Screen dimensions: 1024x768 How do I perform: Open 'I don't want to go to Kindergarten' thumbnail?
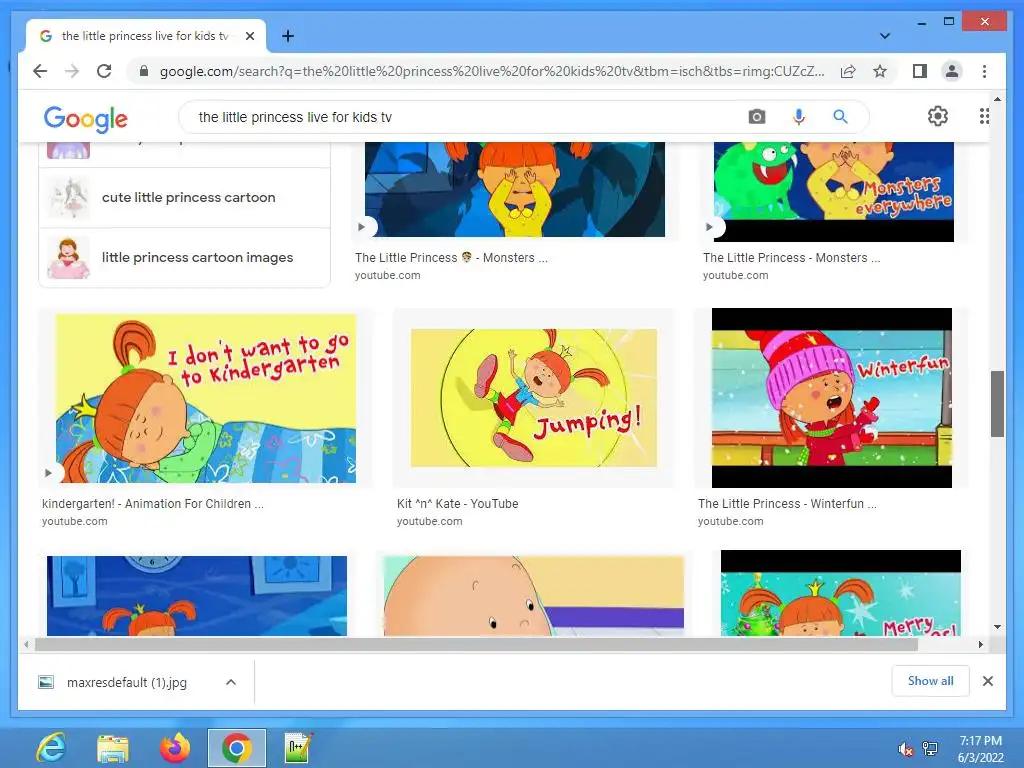[206, 398]
